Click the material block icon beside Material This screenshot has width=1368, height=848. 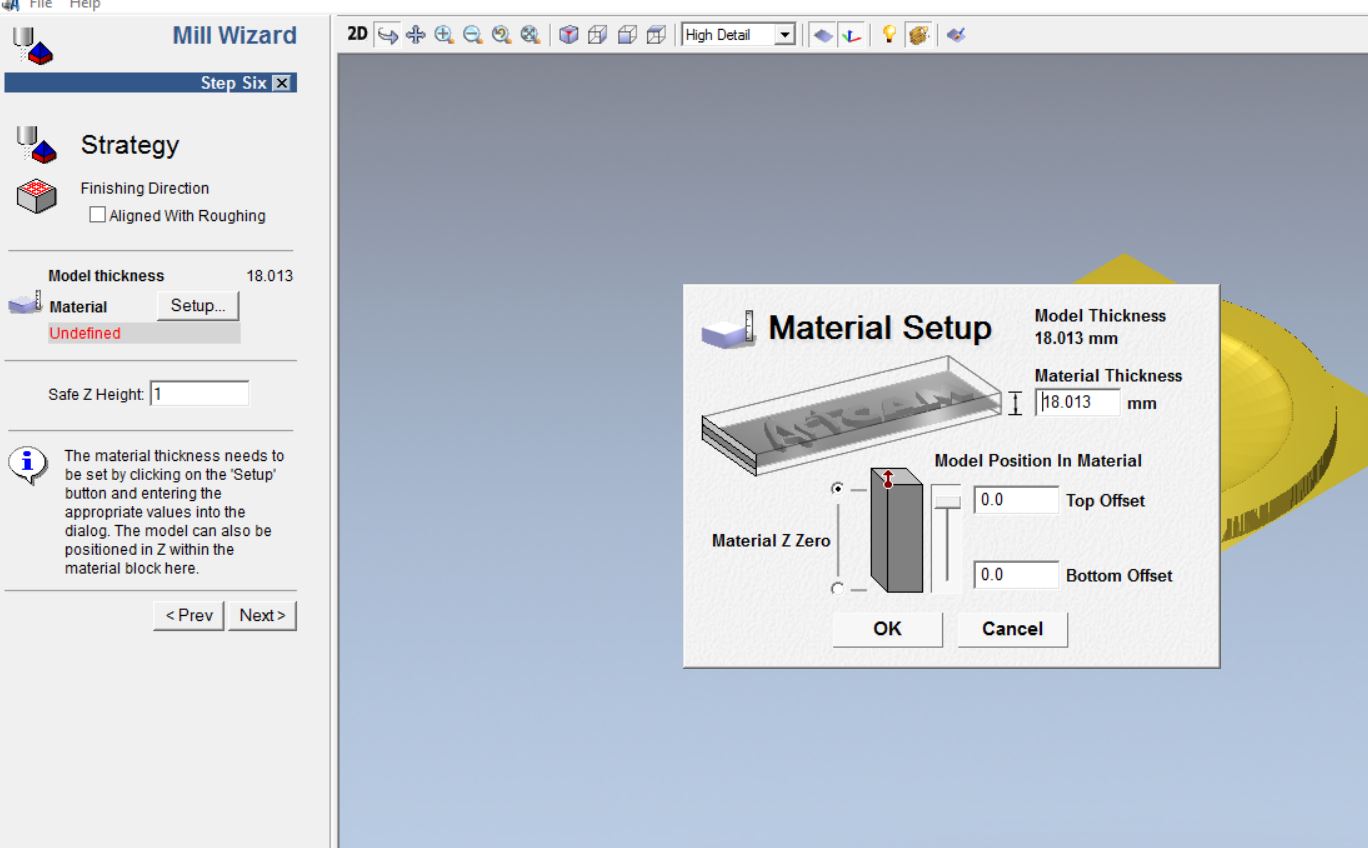[x=25, y=303]
